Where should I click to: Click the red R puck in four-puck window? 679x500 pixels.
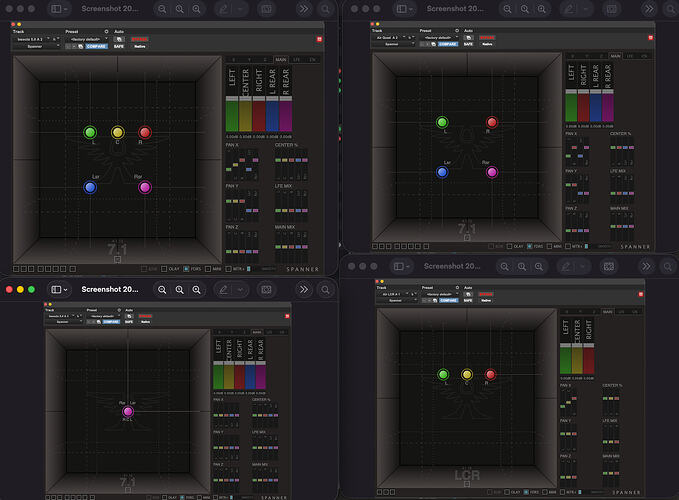(491, 122)
